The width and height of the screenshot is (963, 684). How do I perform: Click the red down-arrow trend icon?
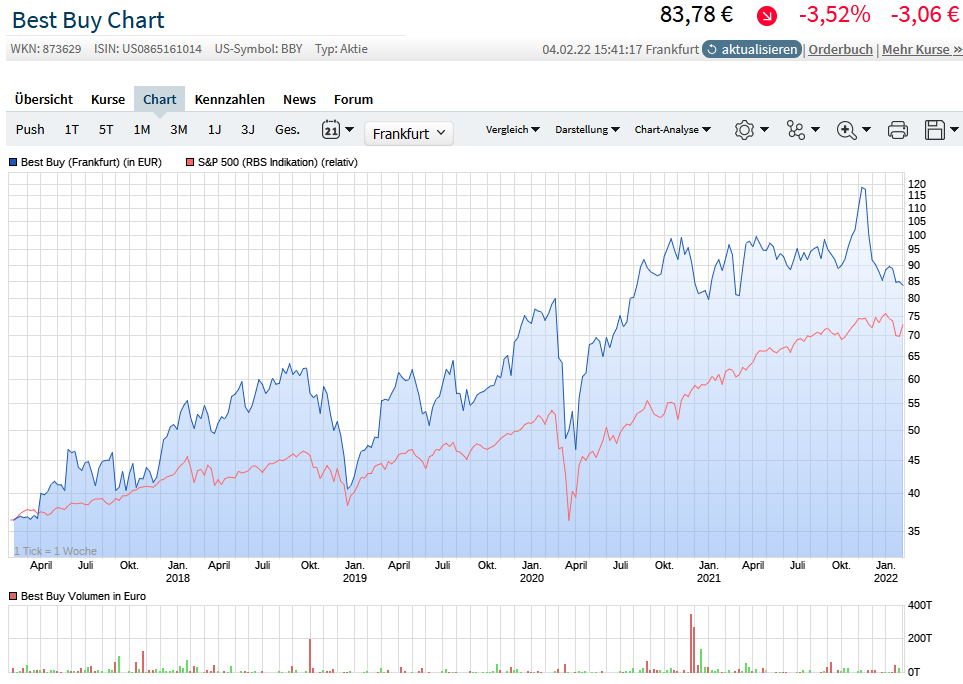(x=766, y=15)
